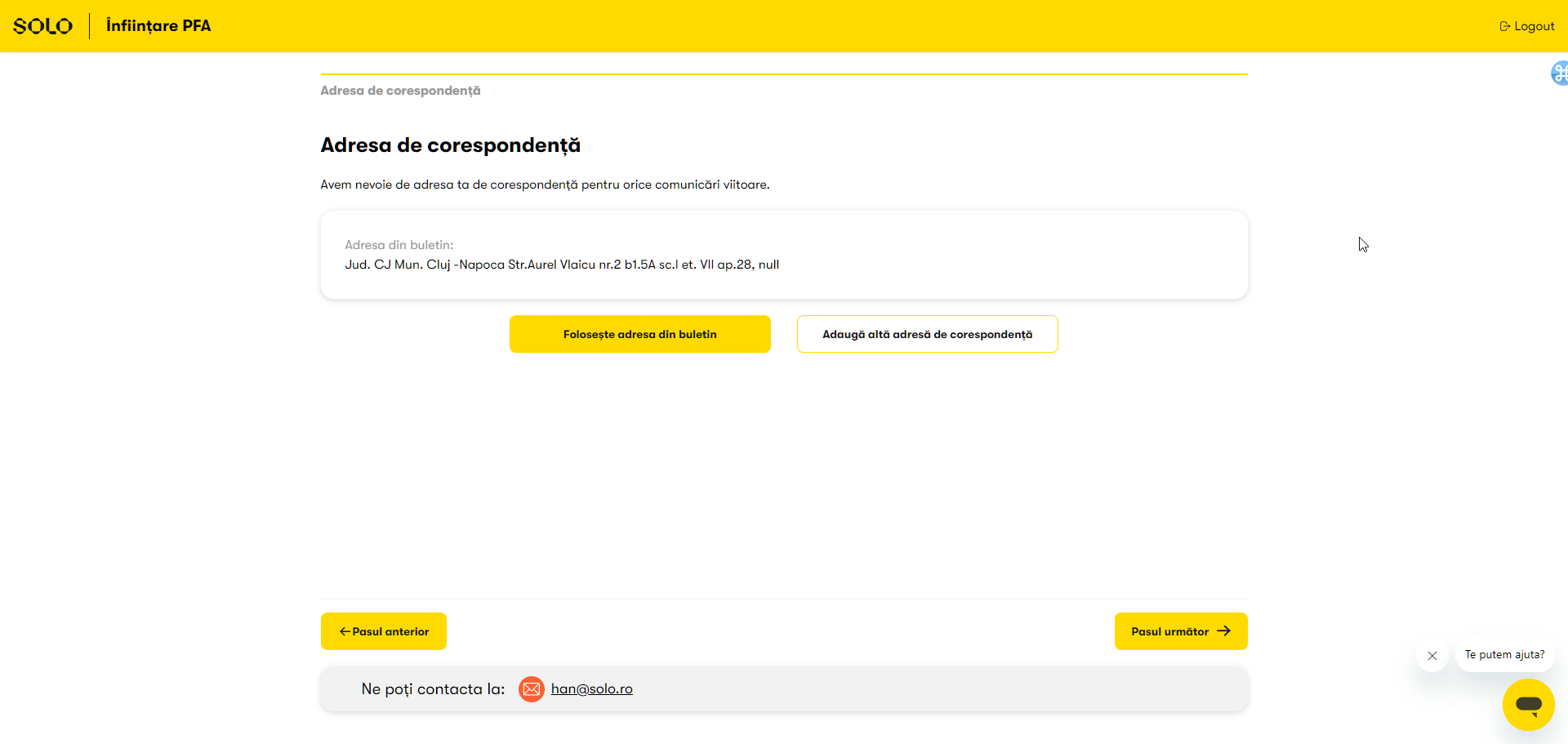Open the han@solo.ro email link
The height and width of the screenshot is (744, 1568).
point(591,689)
